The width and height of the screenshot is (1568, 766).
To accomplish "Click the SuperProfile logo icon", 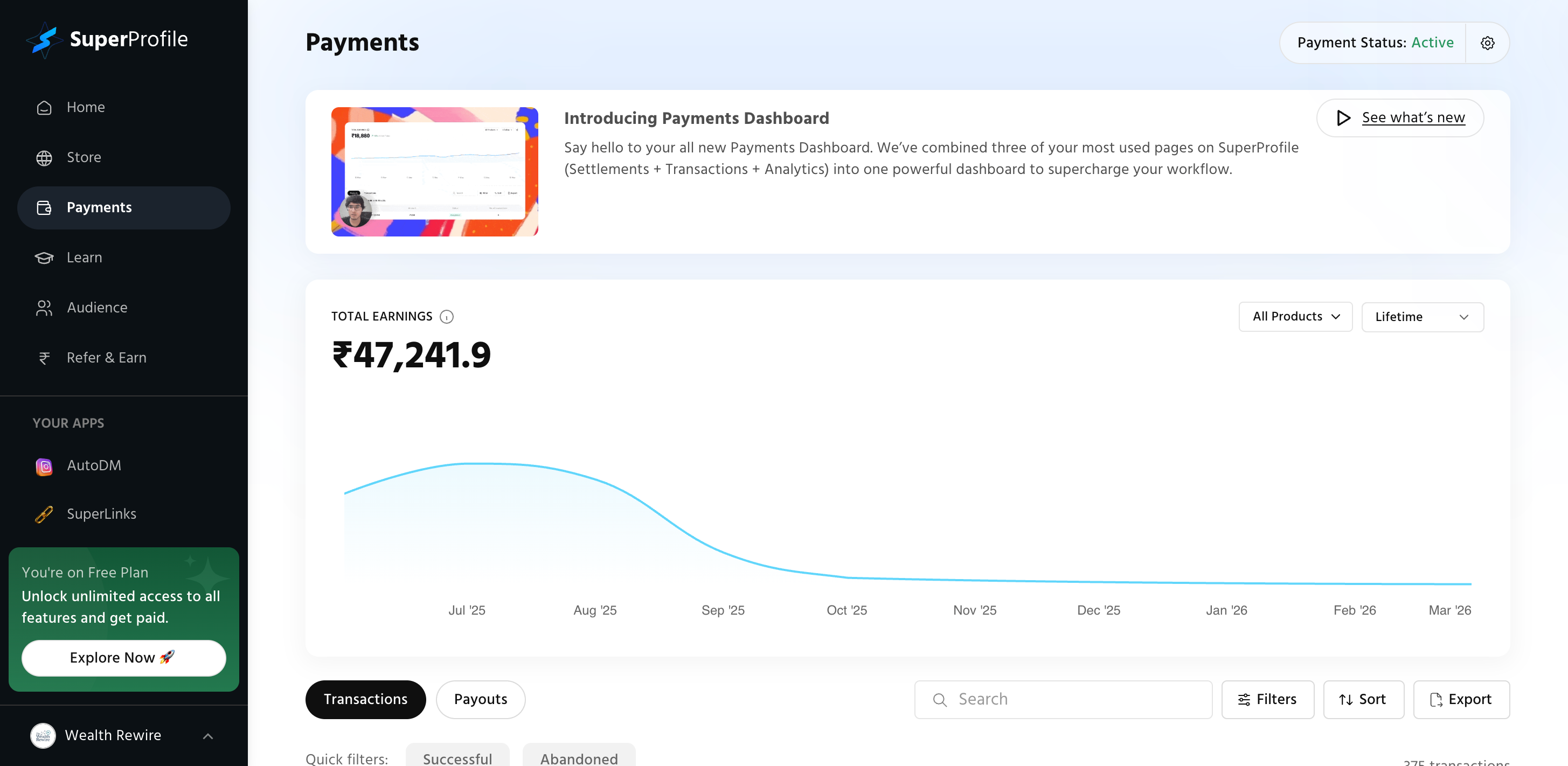I will [x=44, y=40].
